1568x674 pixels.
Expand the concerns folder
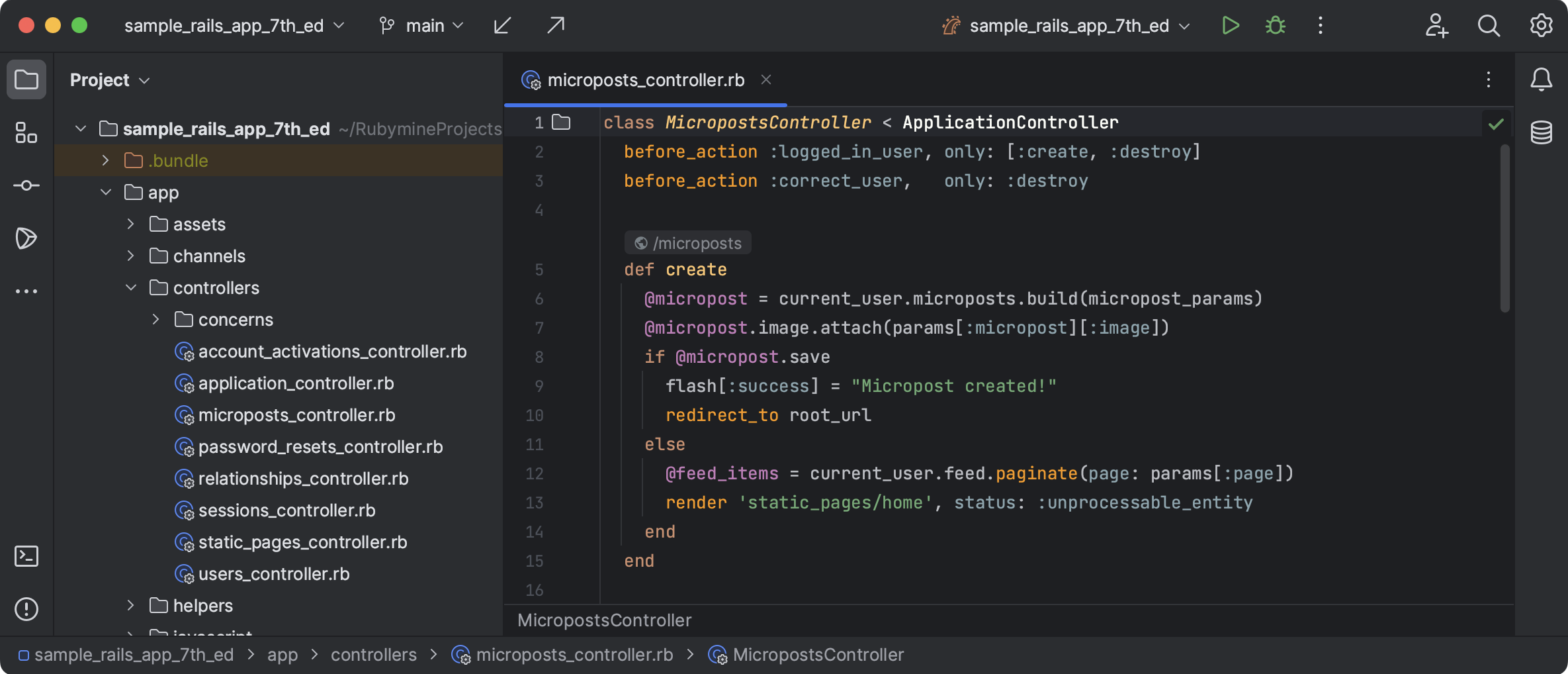156,319
